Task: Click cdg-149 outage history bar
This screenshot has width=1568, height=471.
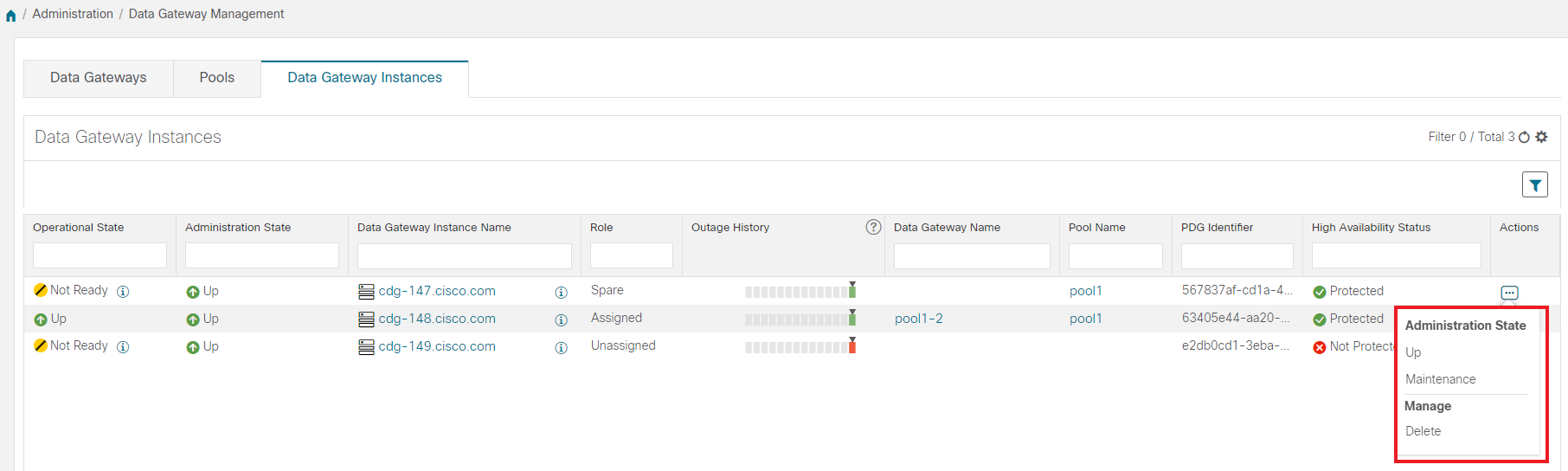Action: pyautogui.click(x=800, y=347)
